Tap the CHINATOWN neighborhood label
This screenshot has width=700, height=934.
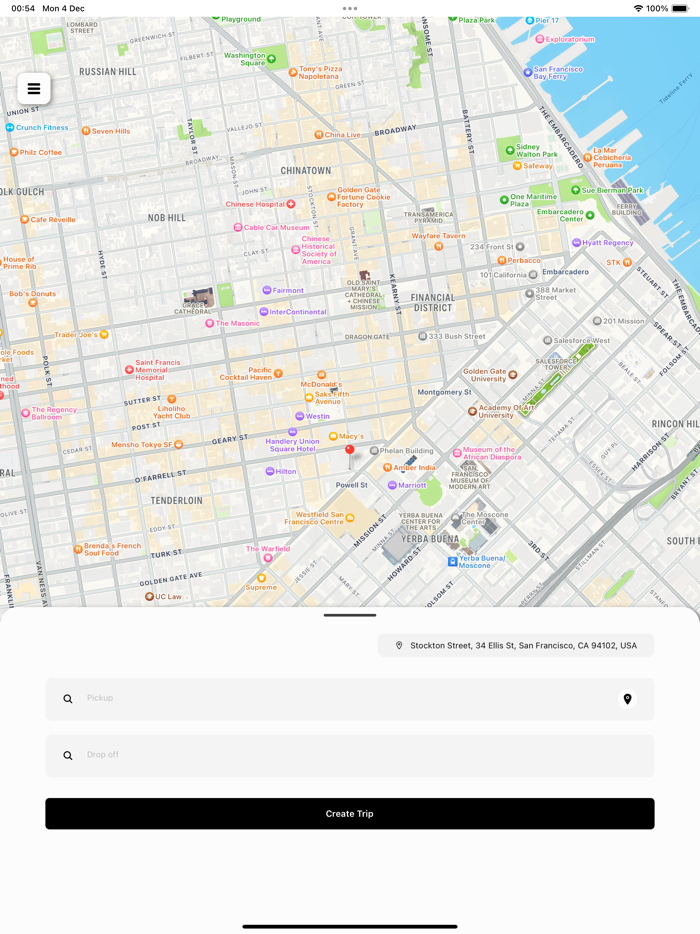pos(306,170)
